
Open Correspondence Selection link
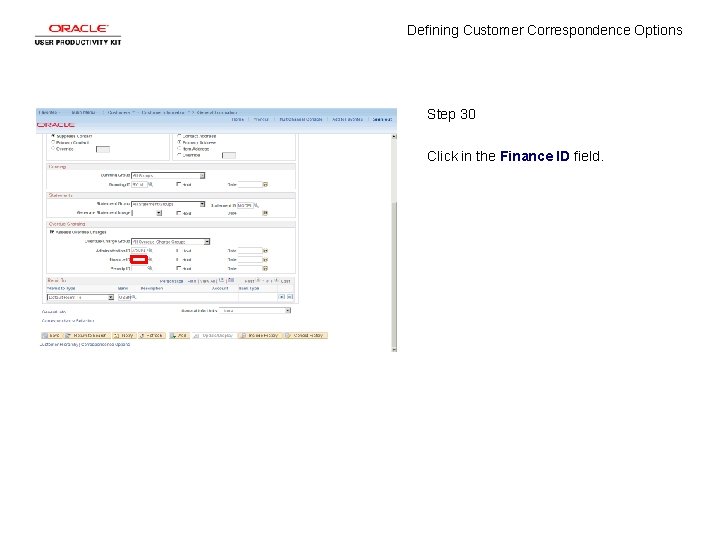pyautogui.click(x=68, y=321)
